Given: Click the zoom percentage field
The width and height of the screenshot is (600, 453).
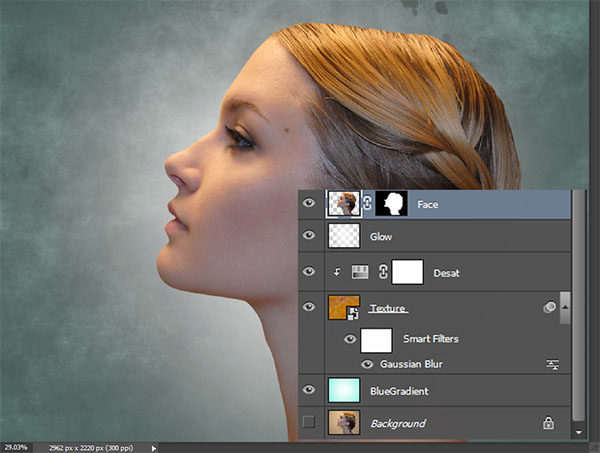Looking at the screenshot, I should click(14, 448).
